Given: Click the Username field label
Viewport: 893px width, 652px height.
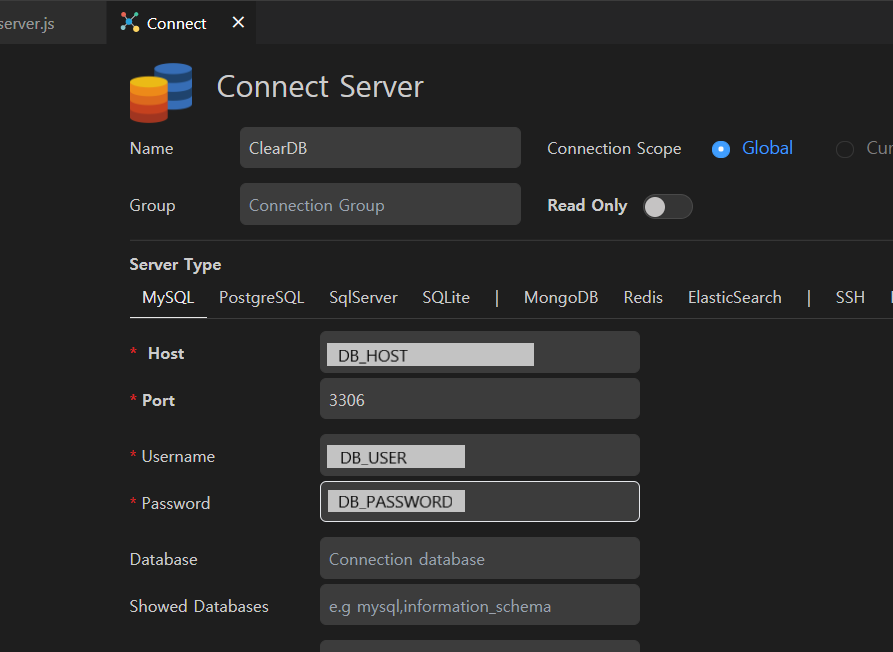Looking at the screenshot, I should tap(178, 457).
